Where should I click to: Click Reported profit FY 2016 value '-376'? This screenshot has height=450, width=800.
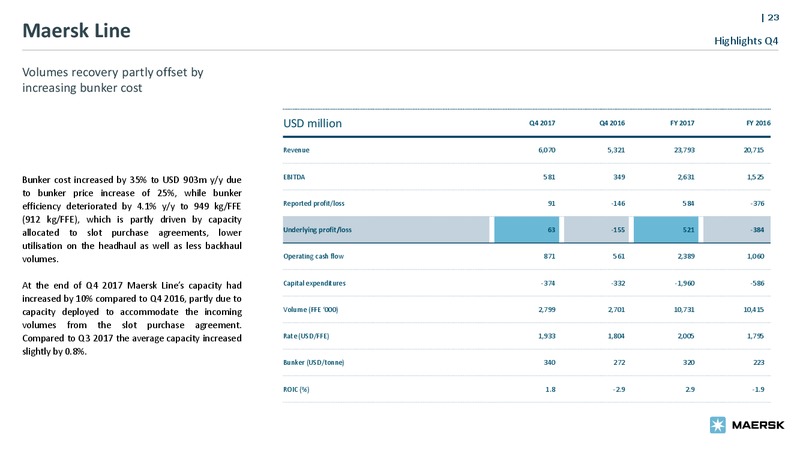757,204
